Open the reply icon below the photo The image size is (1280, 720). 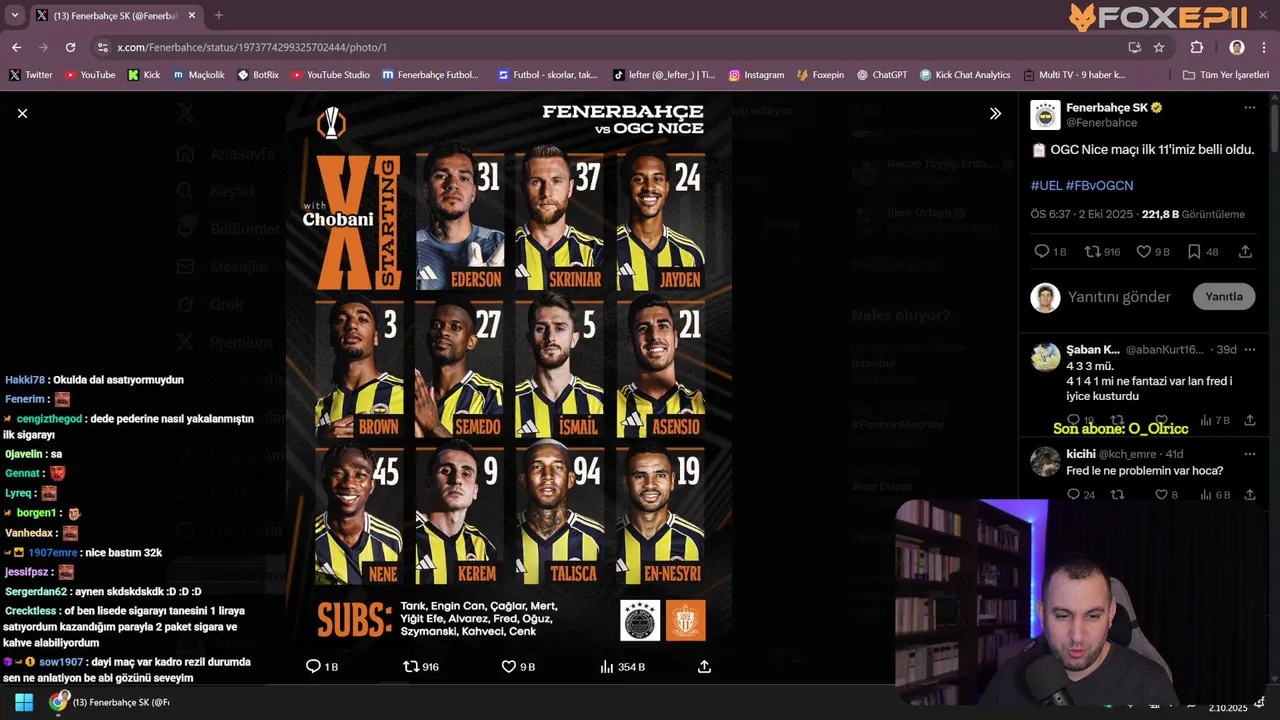(313, 666)
